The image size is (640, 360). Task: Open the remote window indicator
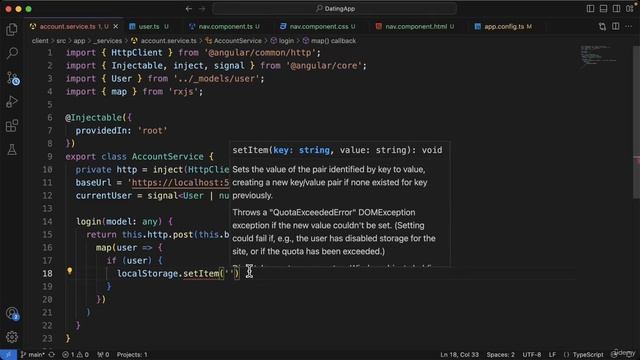pyautogui.click(x=8, y=355)
